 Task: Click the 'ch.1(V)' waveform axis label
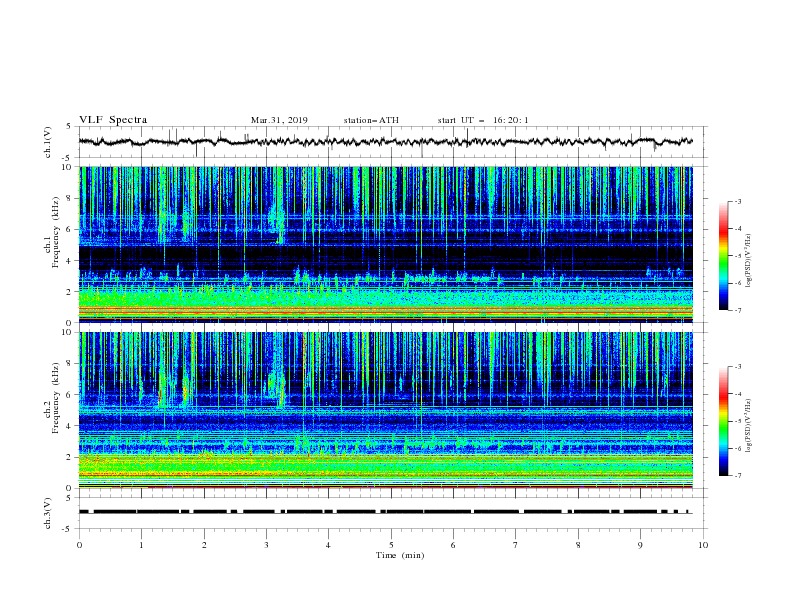pos(48,142)
